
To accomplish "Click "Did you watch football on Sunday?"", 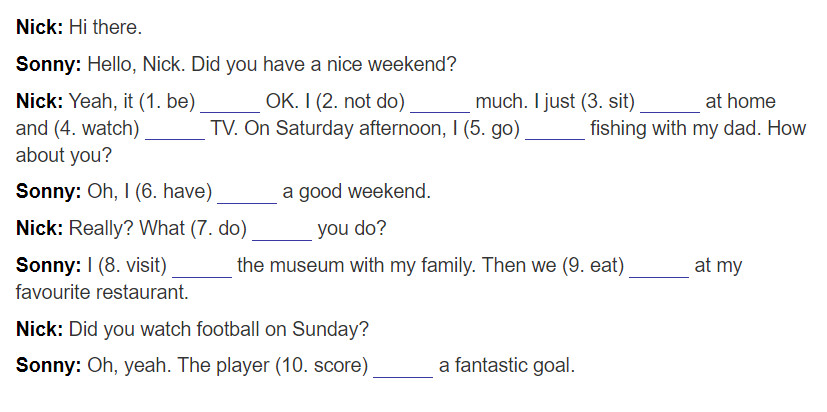I will tap(219, 330).
